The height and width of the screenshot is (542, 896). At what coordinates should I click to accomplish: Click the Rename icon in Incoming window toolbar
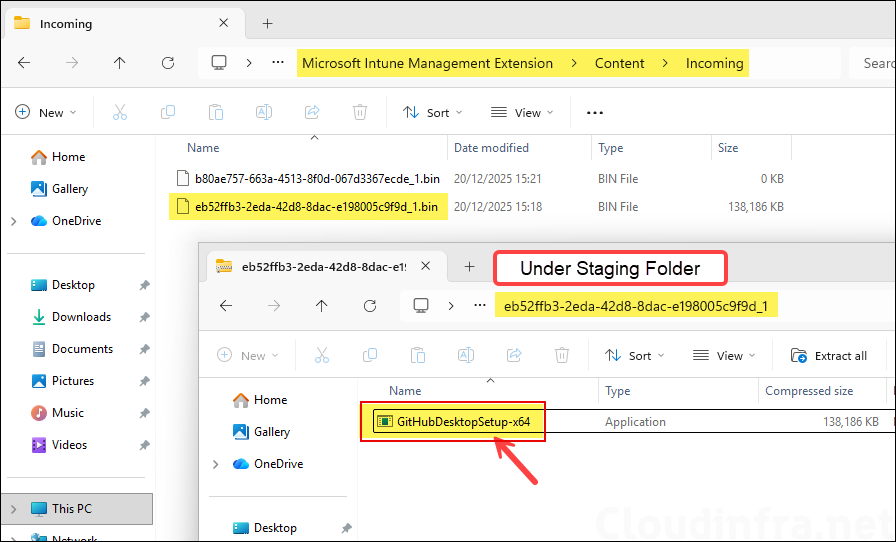click(264, 113)
